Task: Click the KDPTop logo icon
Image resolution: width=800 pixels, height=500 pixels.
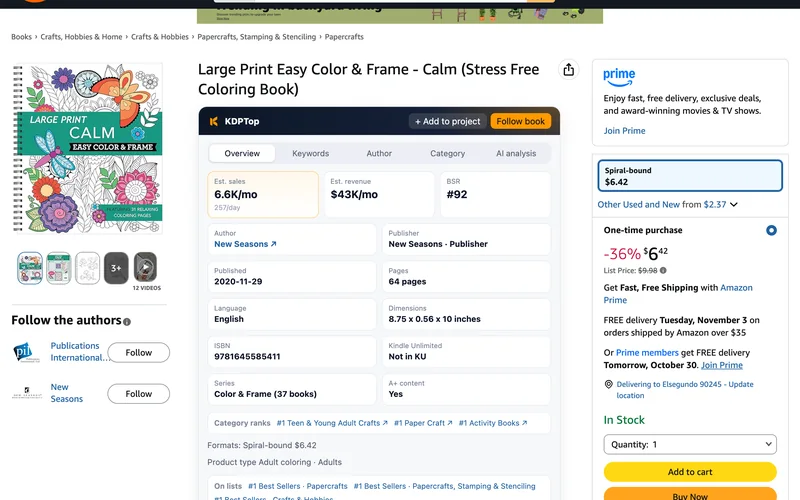Action: (214, 121)
